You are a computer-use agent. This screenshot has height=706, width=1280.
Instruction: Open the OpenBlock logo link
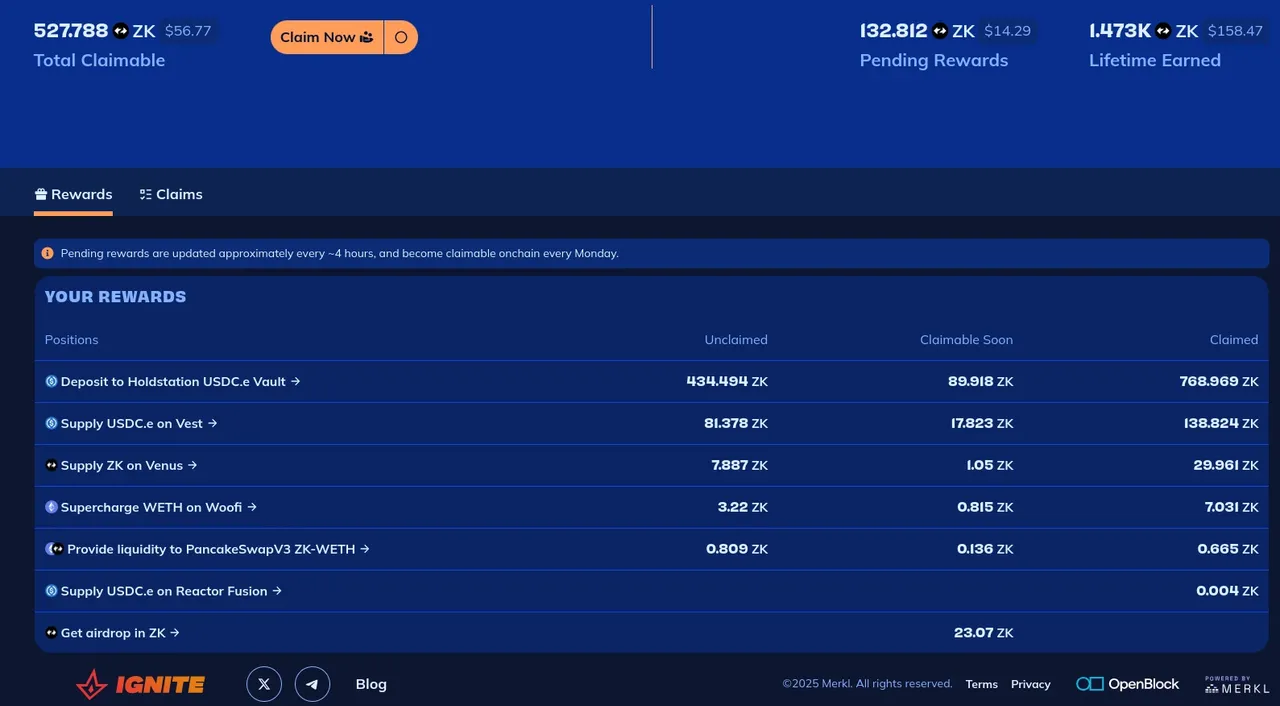(1128, 684)
